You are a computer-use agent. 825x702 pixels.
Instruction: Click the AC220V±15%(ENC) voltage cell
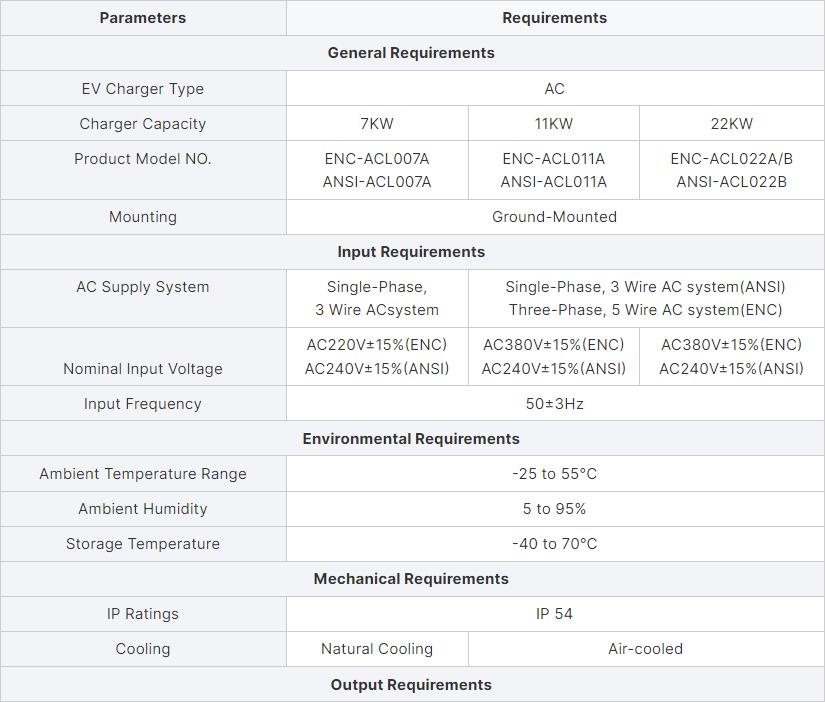point(377,357)
